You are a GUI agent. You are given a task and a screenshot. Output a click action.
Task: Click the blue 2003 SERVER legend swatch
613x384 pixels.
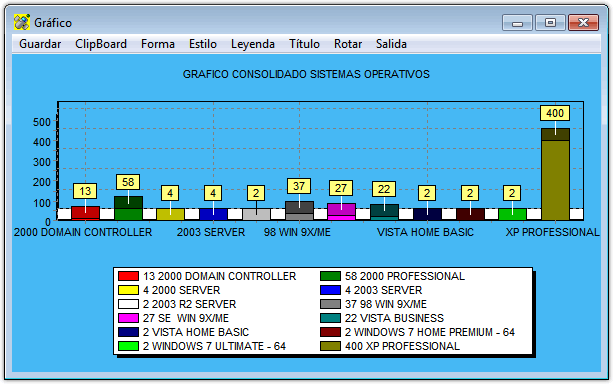click(330, 290)
